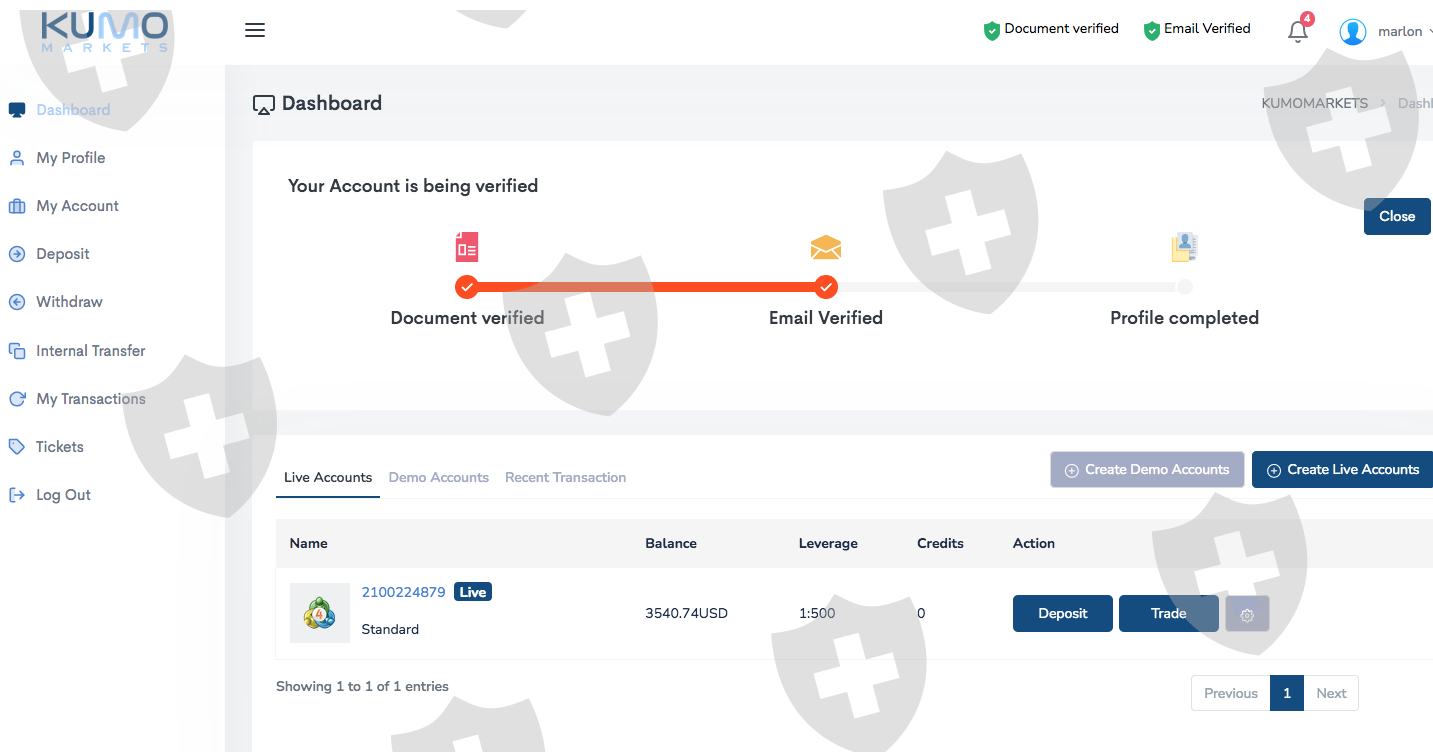Image resolution: width=1433 pixels, height=752 pixels.
Task: Click the Email Verified progress step marker
Action: pyautogui.click(x=826, y=288)
